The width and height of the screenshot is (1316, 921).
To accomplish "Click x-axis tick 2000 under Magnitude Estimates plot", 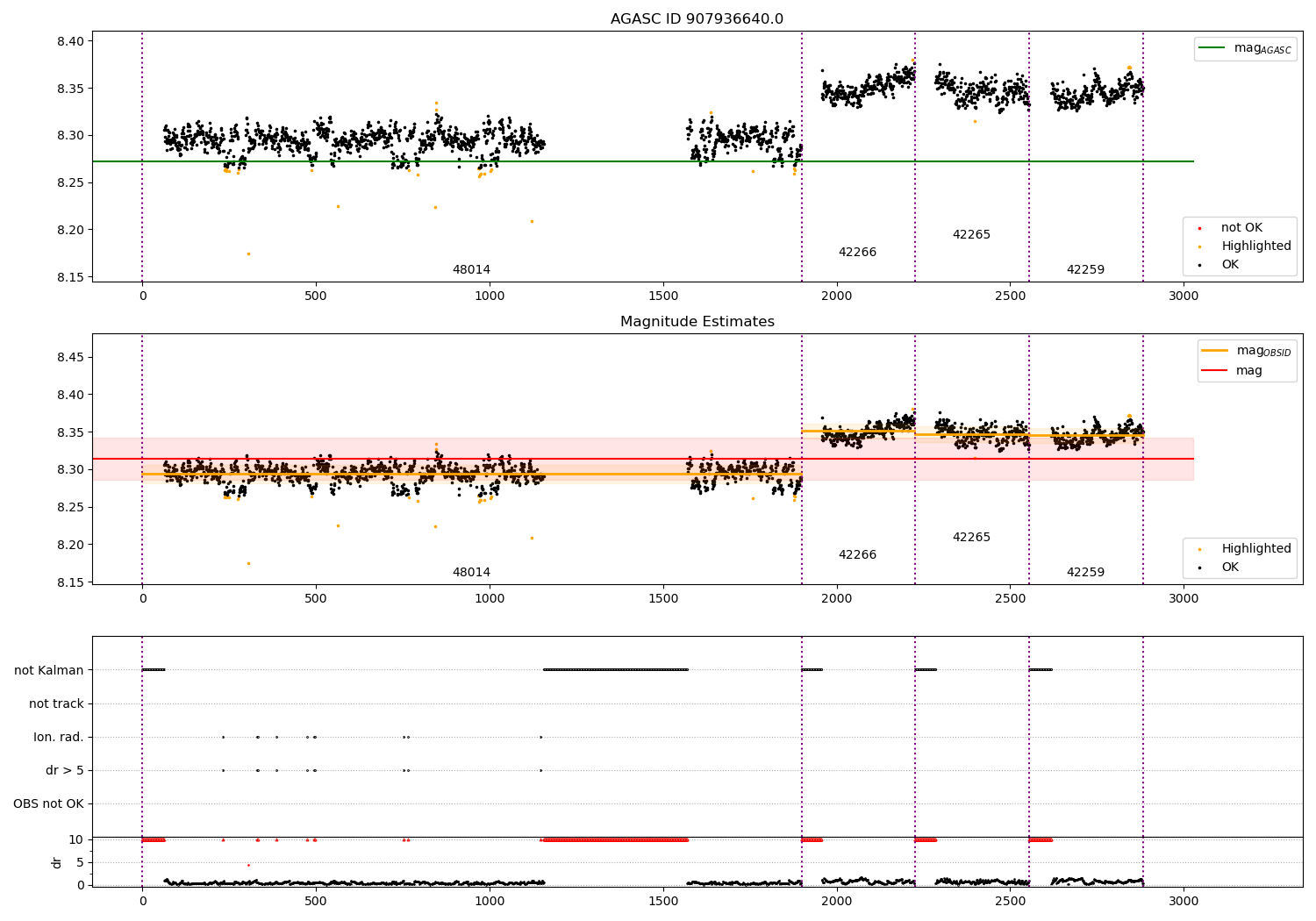I will 836,599.
